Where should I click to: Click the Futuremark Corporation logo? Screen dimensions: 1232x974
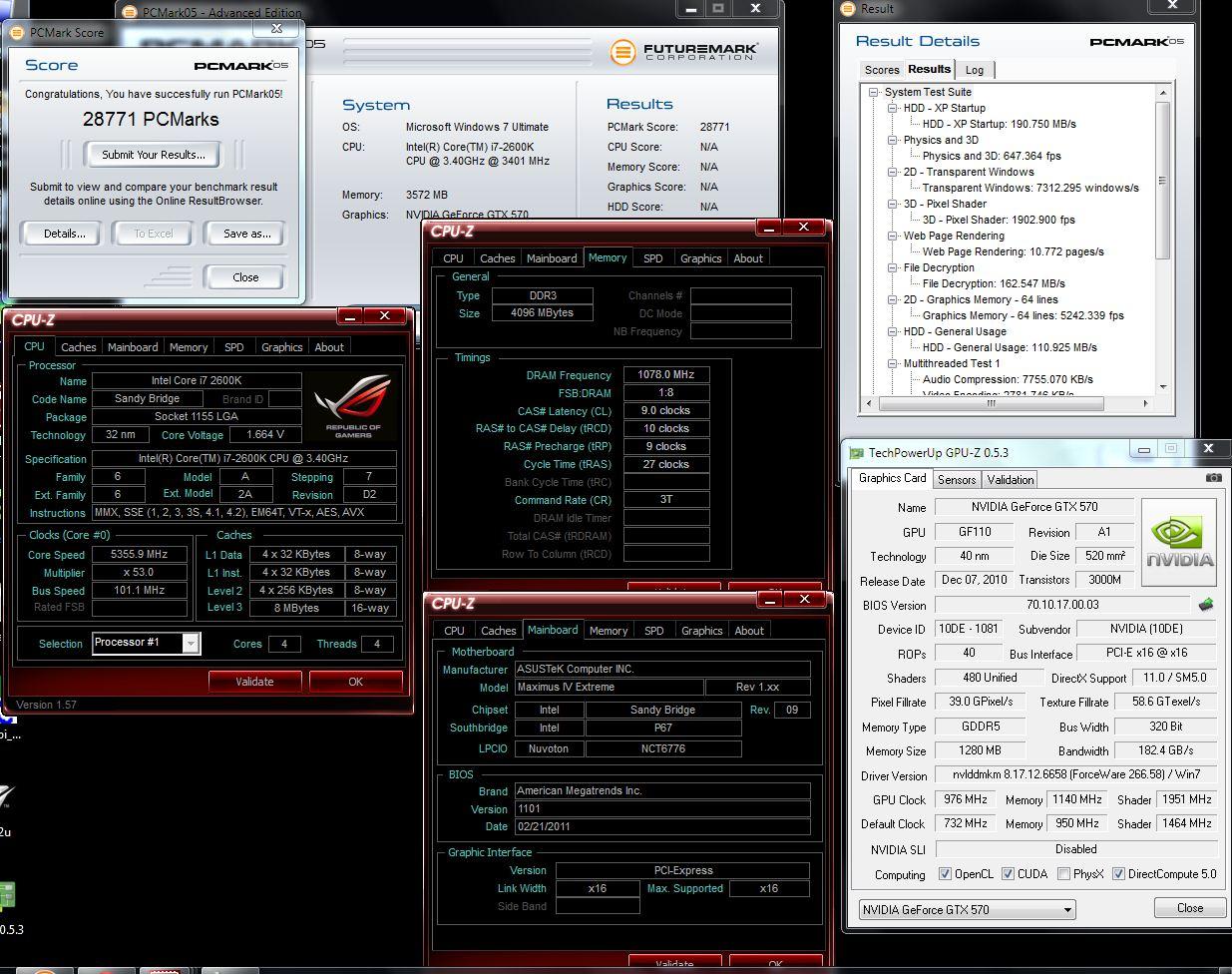pos(683,51)
